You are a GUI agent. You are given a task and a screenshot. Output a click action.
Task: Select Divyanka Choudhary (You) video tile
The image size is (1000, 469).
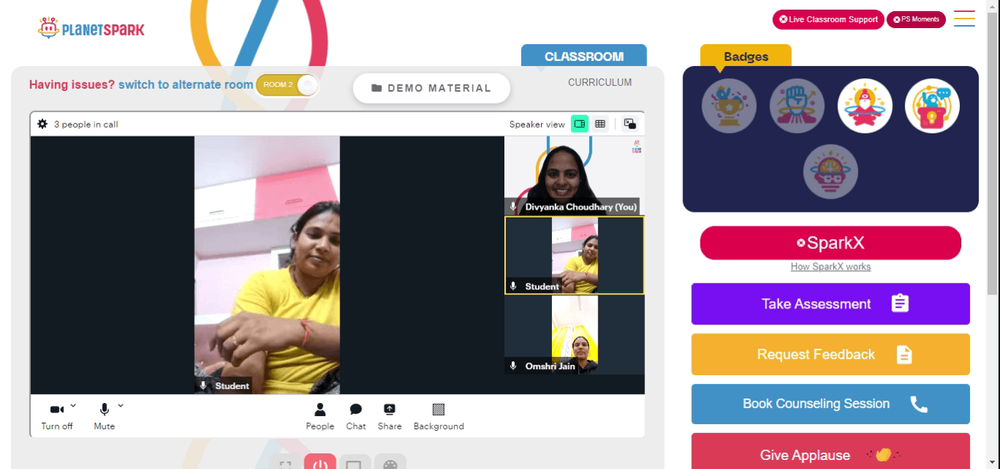point(574,175)
